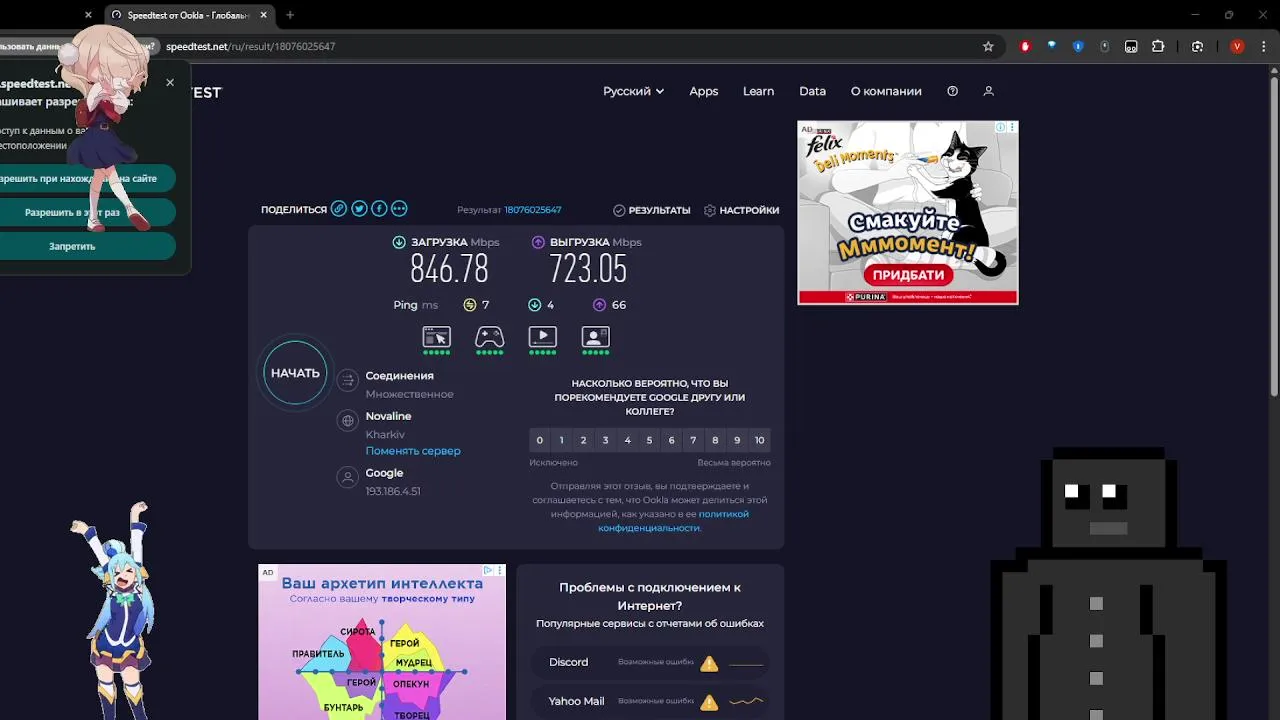1280x720 pixels.
Task: Click the Kharkiv server location text
Action: point(385,435)
